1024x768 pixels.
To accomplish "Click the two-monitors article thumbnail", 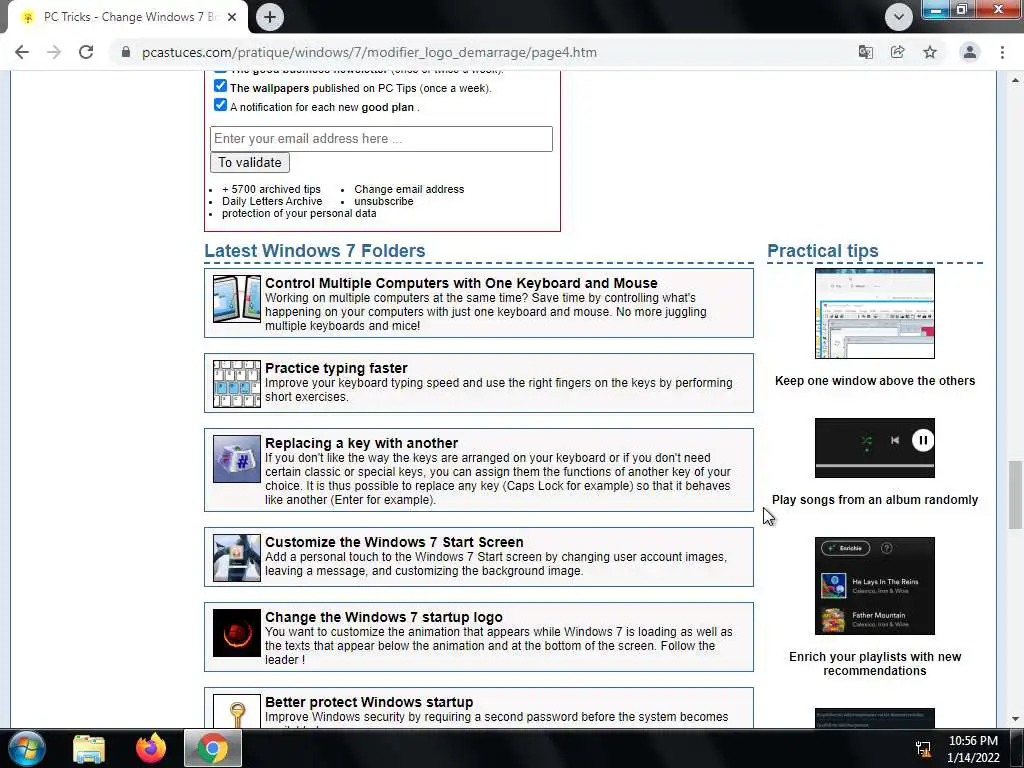I will 236,298.
